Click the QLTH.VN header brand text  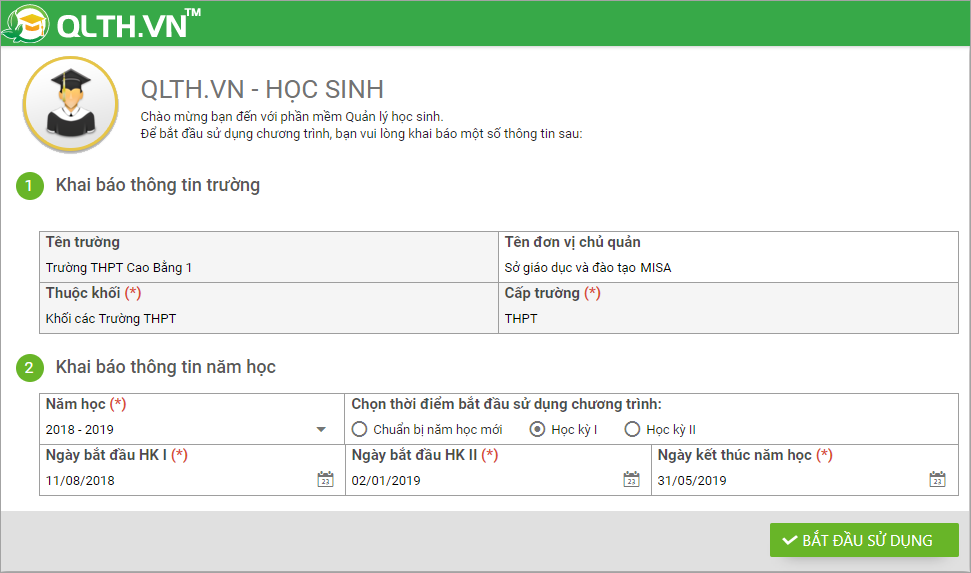[x=122, y=25]
